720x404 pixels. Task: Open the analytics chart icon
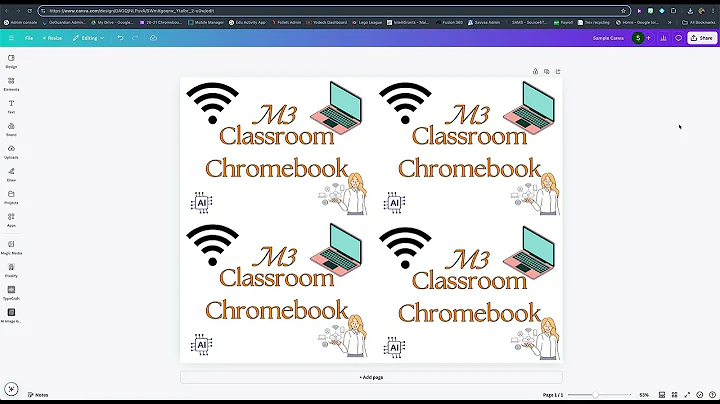tap(664, 38)
